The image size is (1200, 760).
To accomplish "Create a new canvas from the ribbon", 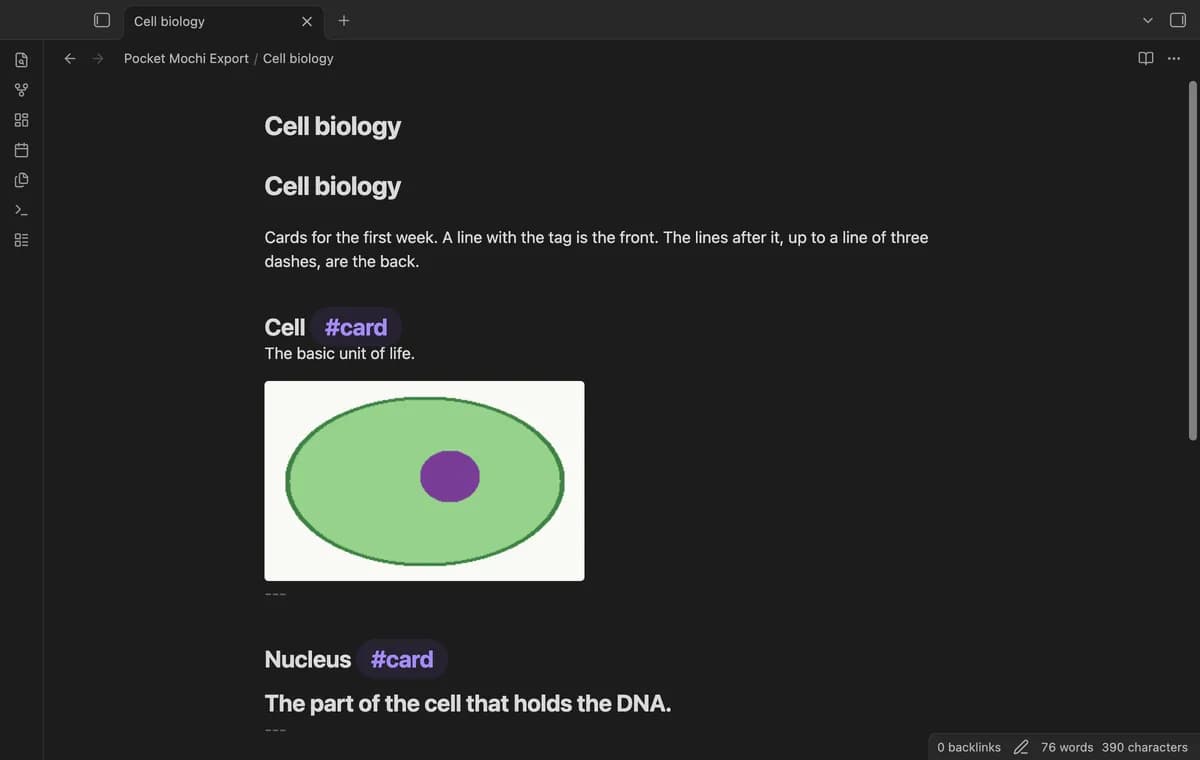I will tap(21, 120).
